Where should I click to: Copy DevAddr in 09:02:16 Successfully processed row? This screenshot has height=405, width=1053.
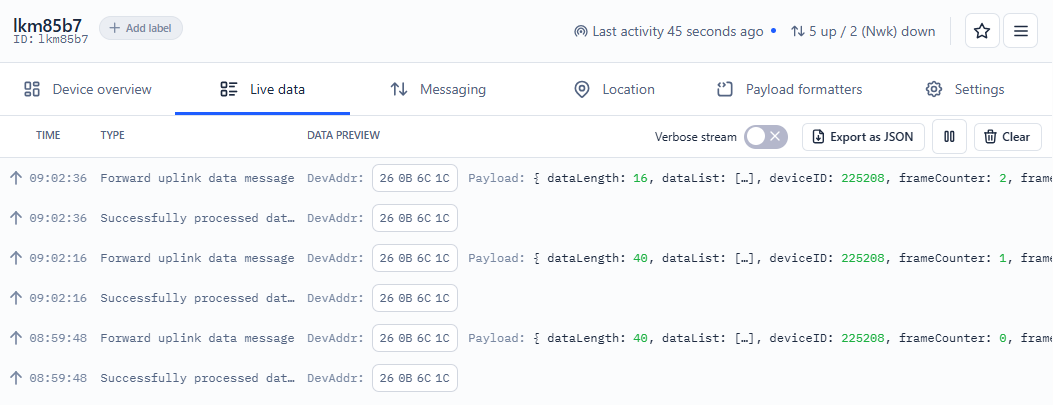415,298
